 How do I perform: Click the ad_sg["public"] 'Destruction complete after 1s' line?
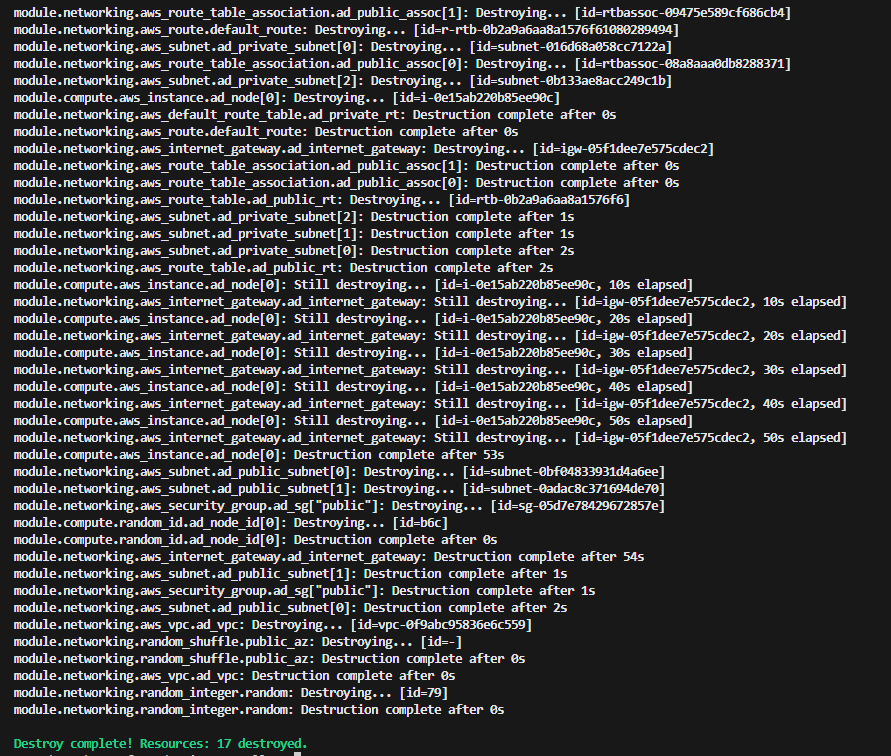[305, 591]
